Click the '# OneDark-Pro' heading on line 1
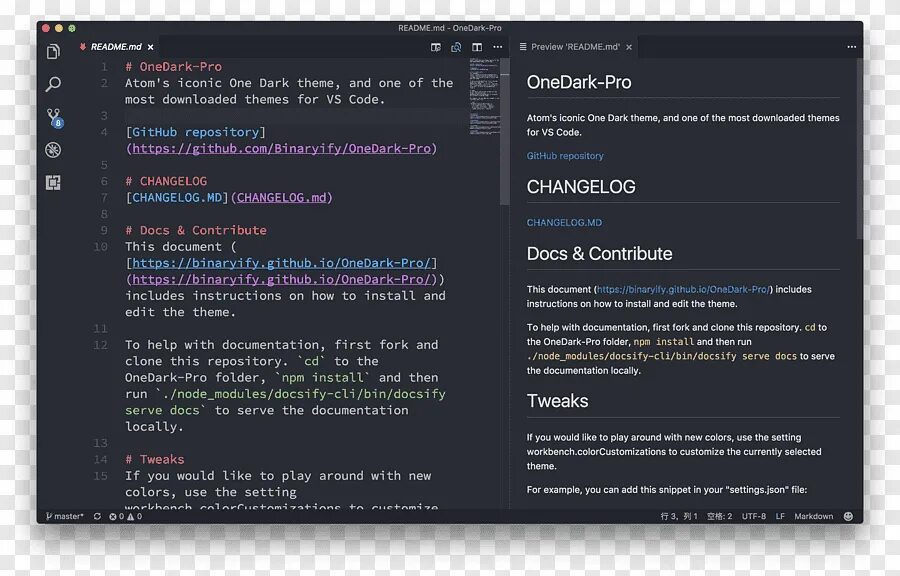The width and height of the screenshot is (900, 576). coord(173,67)
